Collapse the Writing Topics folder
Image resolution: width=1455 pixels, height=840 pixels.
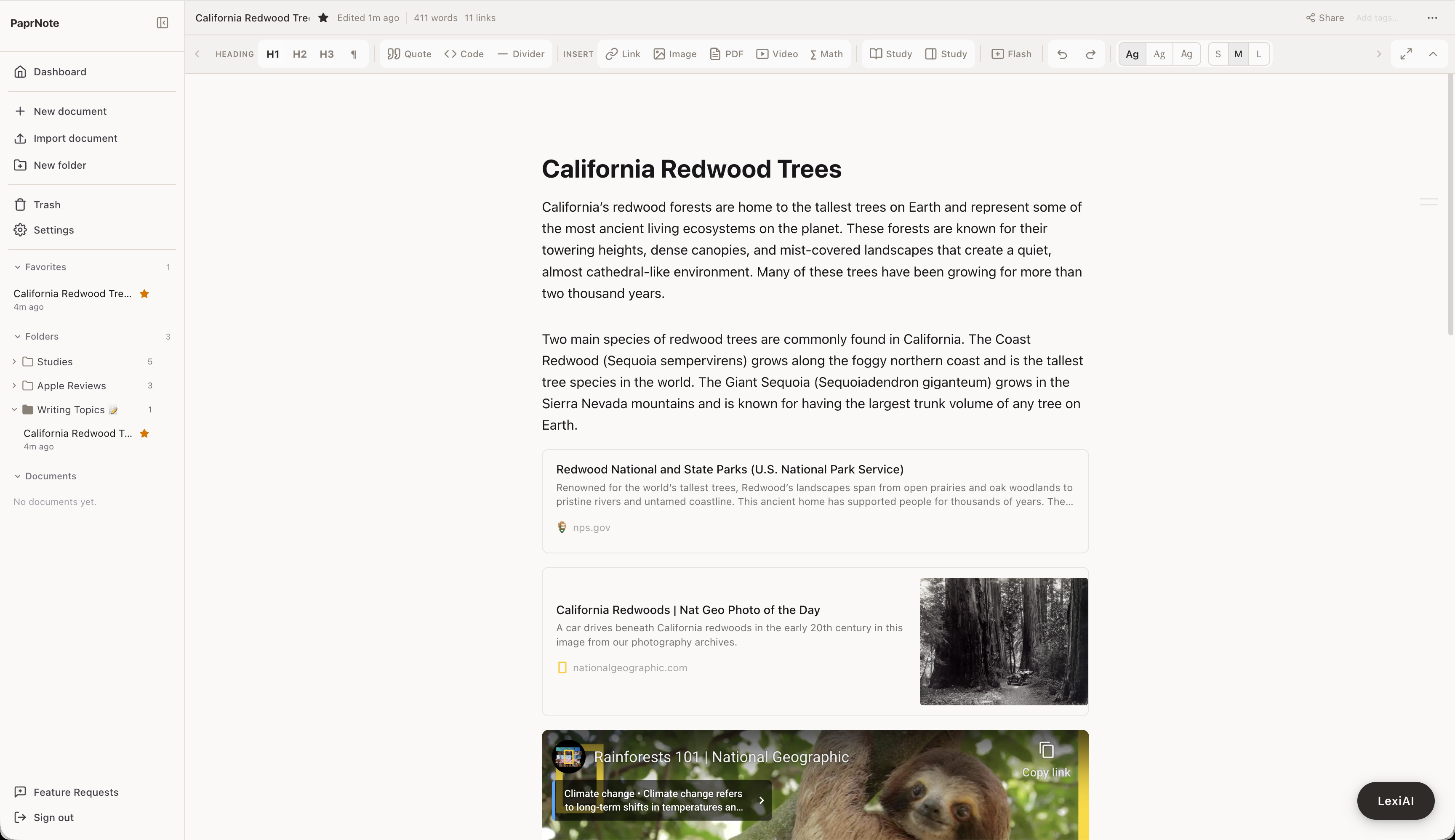[14, 409]
